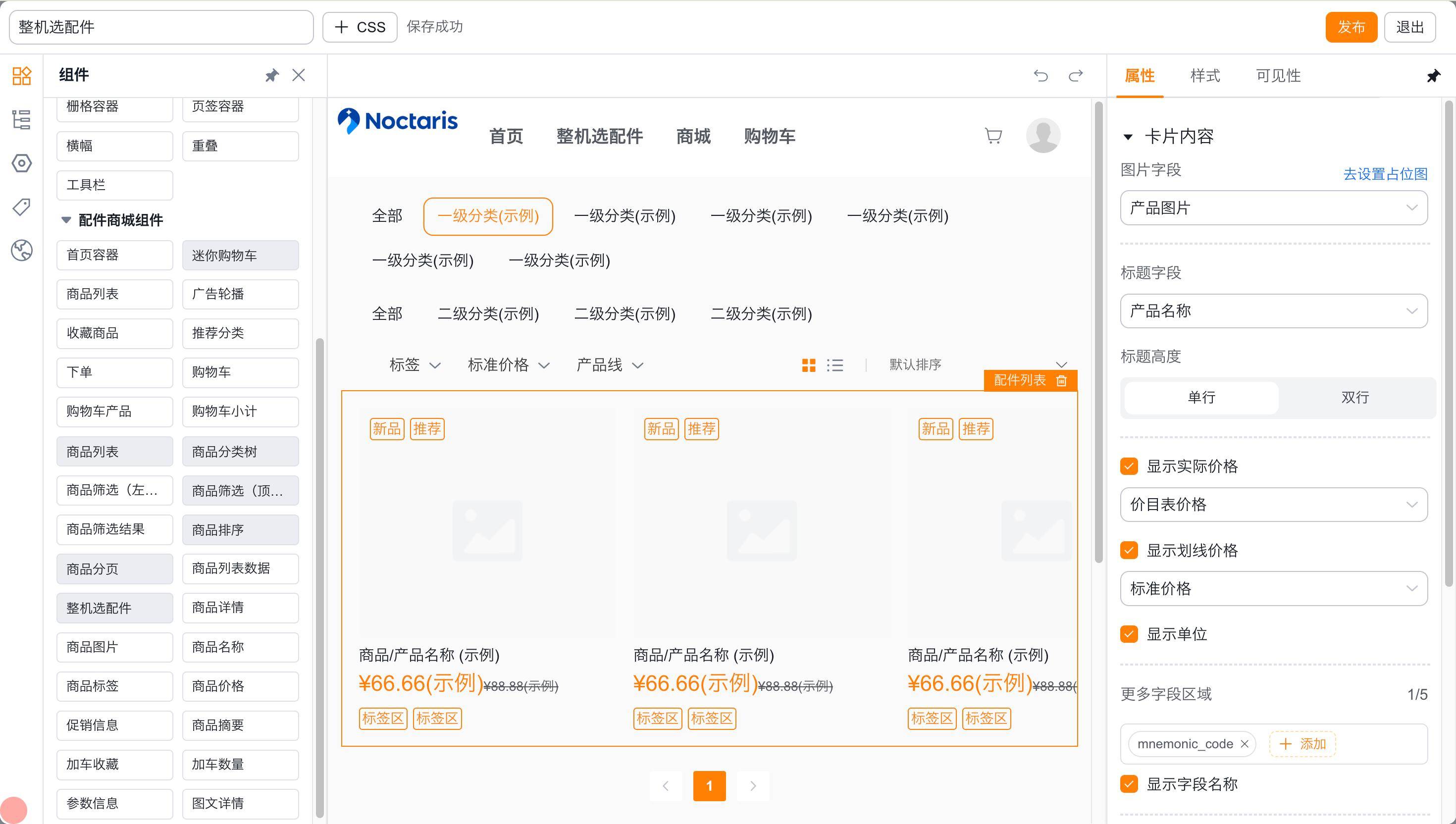Disable 显示单位 checkbox

pyautogui.click(x=1129, y=634)
